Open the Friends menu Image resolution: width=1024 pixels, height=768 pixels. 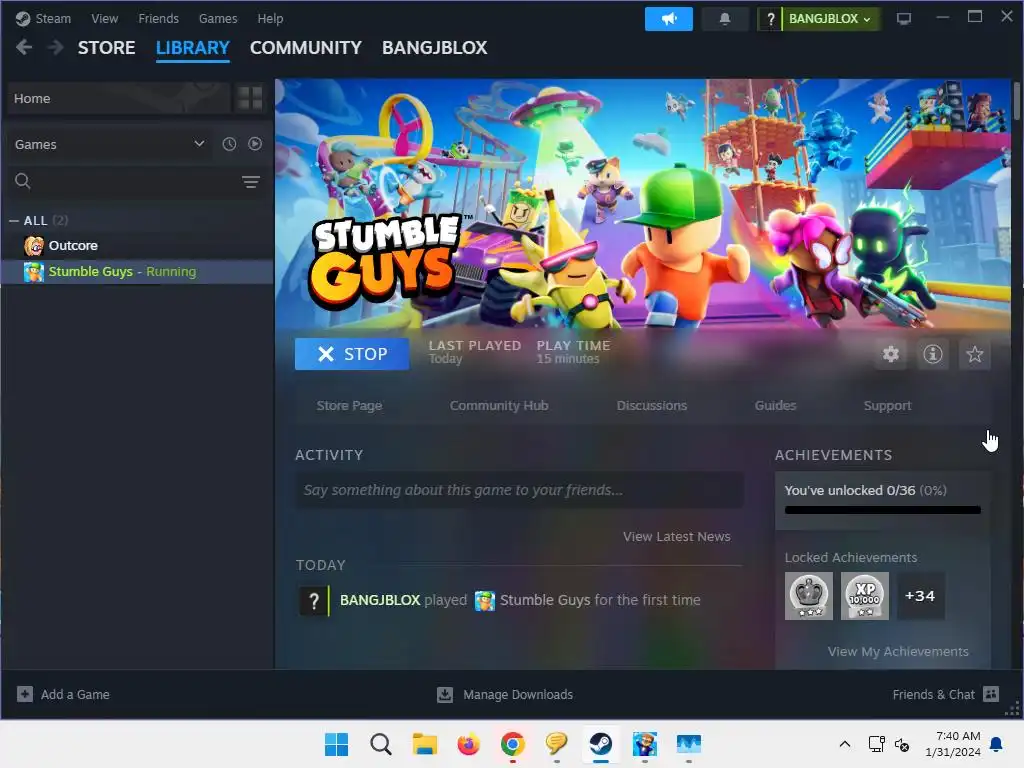[158, 18]
